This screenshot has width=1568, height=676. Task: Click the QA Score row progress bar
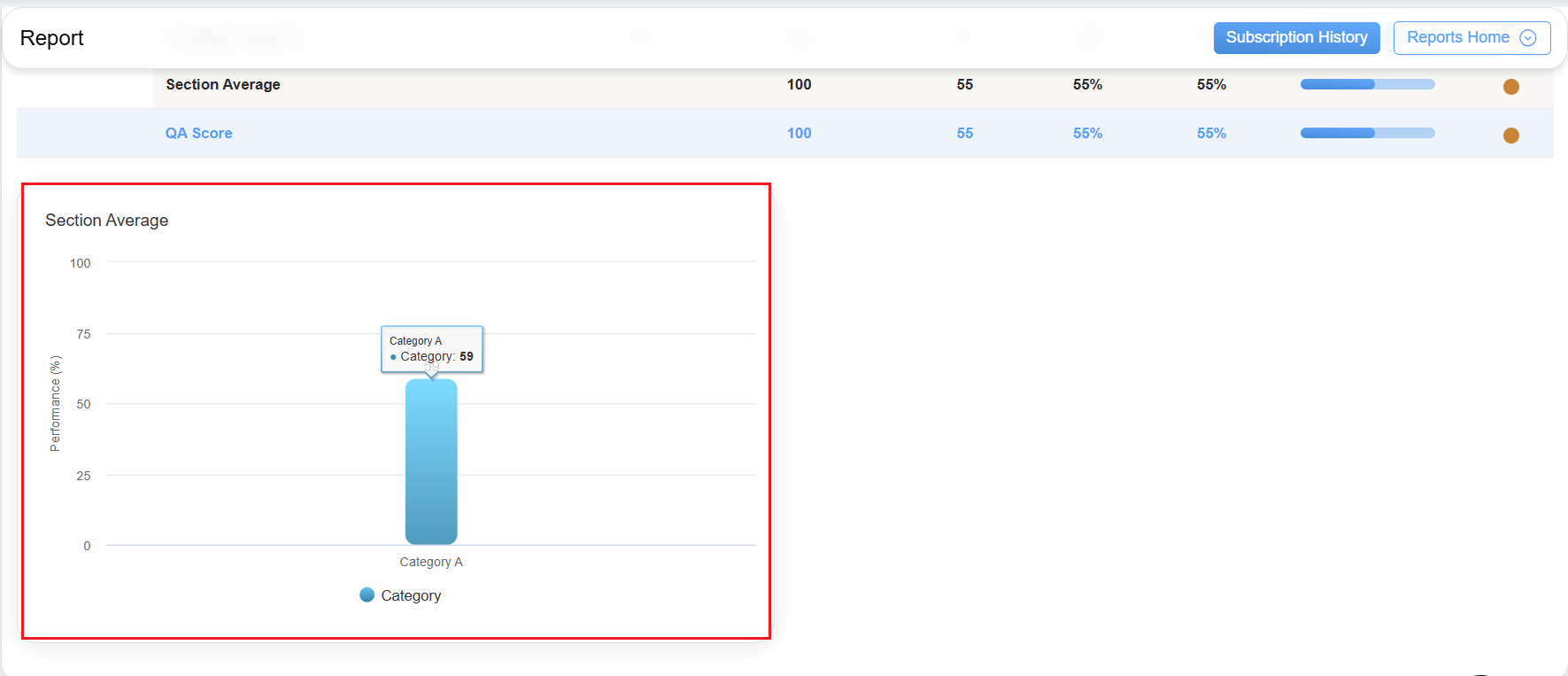[x=1367, y=133]
